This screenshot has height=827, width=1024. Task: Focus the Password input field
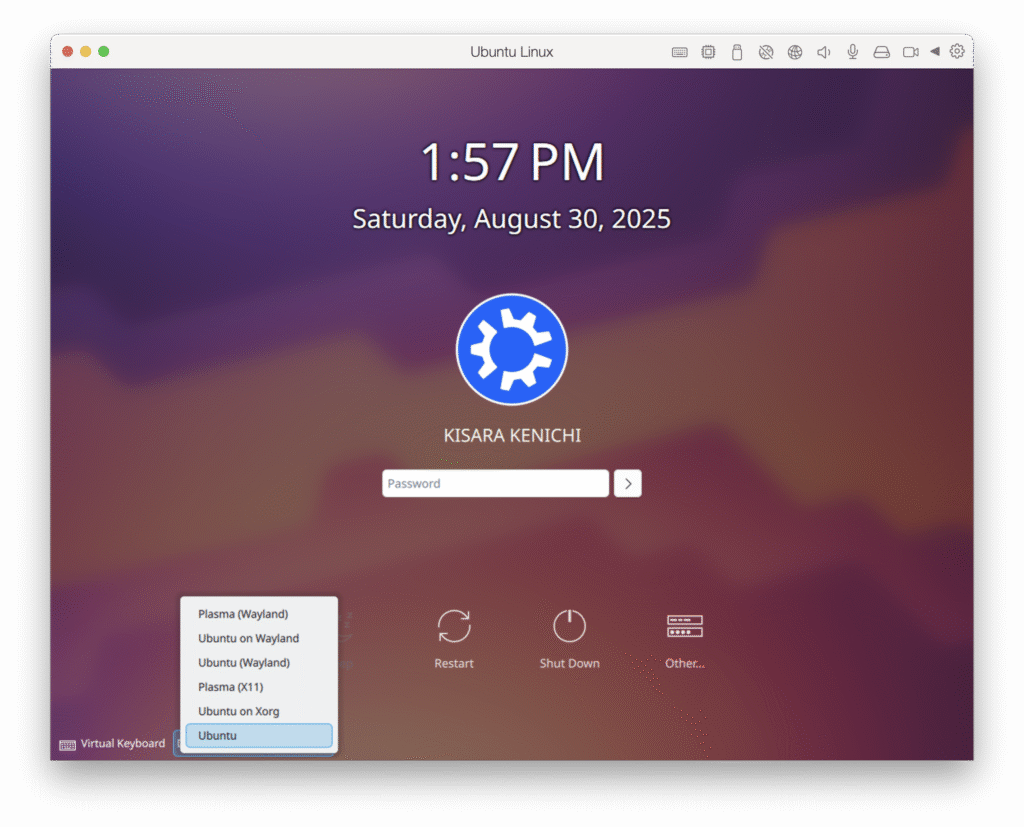point(496,483)
